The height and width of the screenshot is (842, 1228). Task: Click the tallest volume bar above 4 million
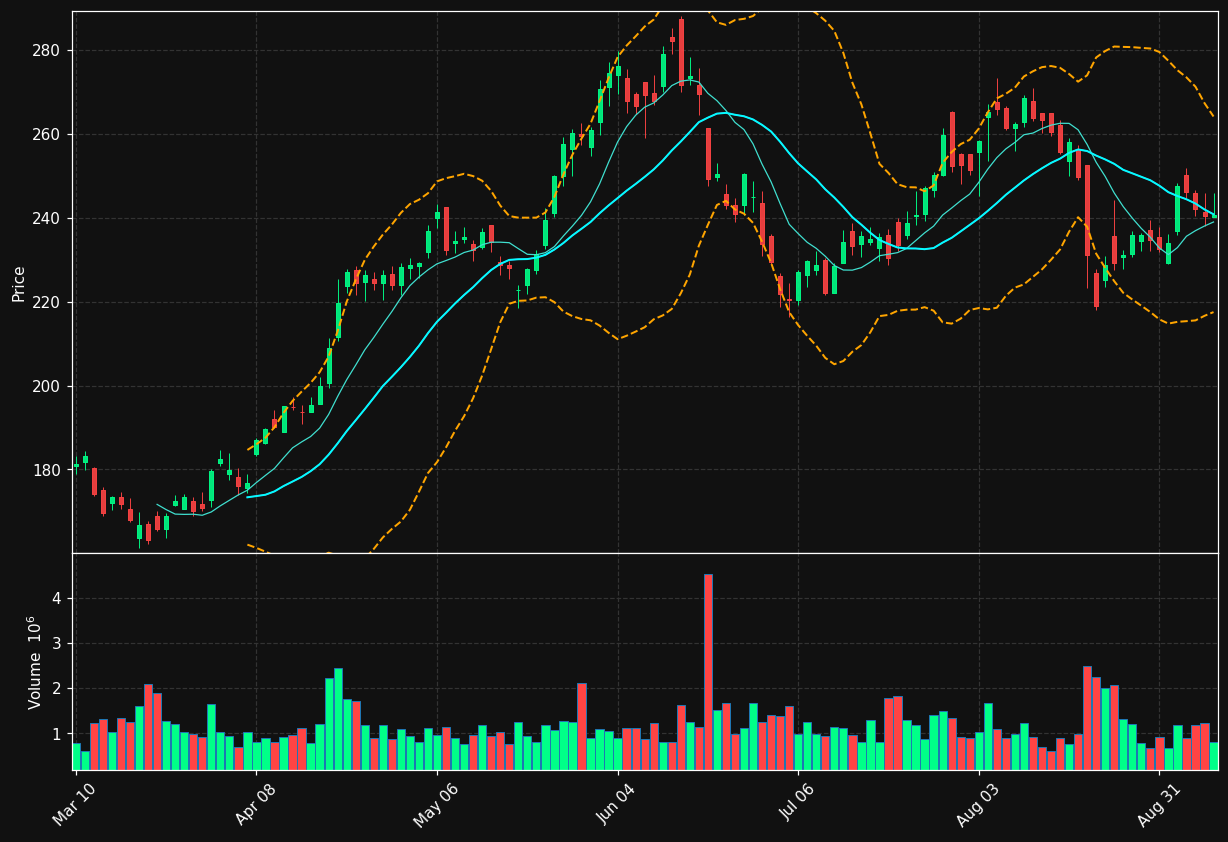[x=708, y=672]
